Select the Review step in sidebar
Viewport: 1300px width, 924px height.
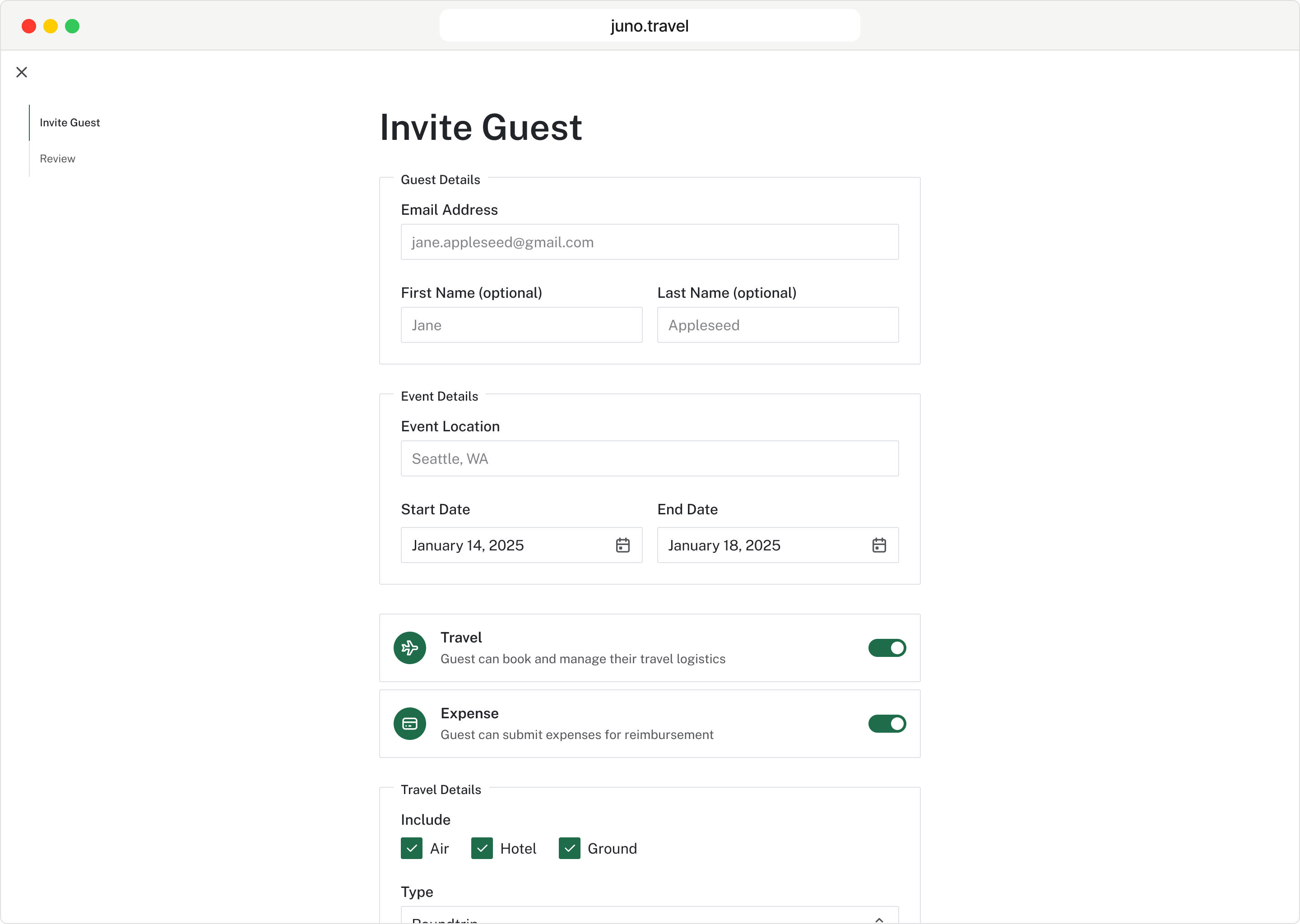point(57,158)
